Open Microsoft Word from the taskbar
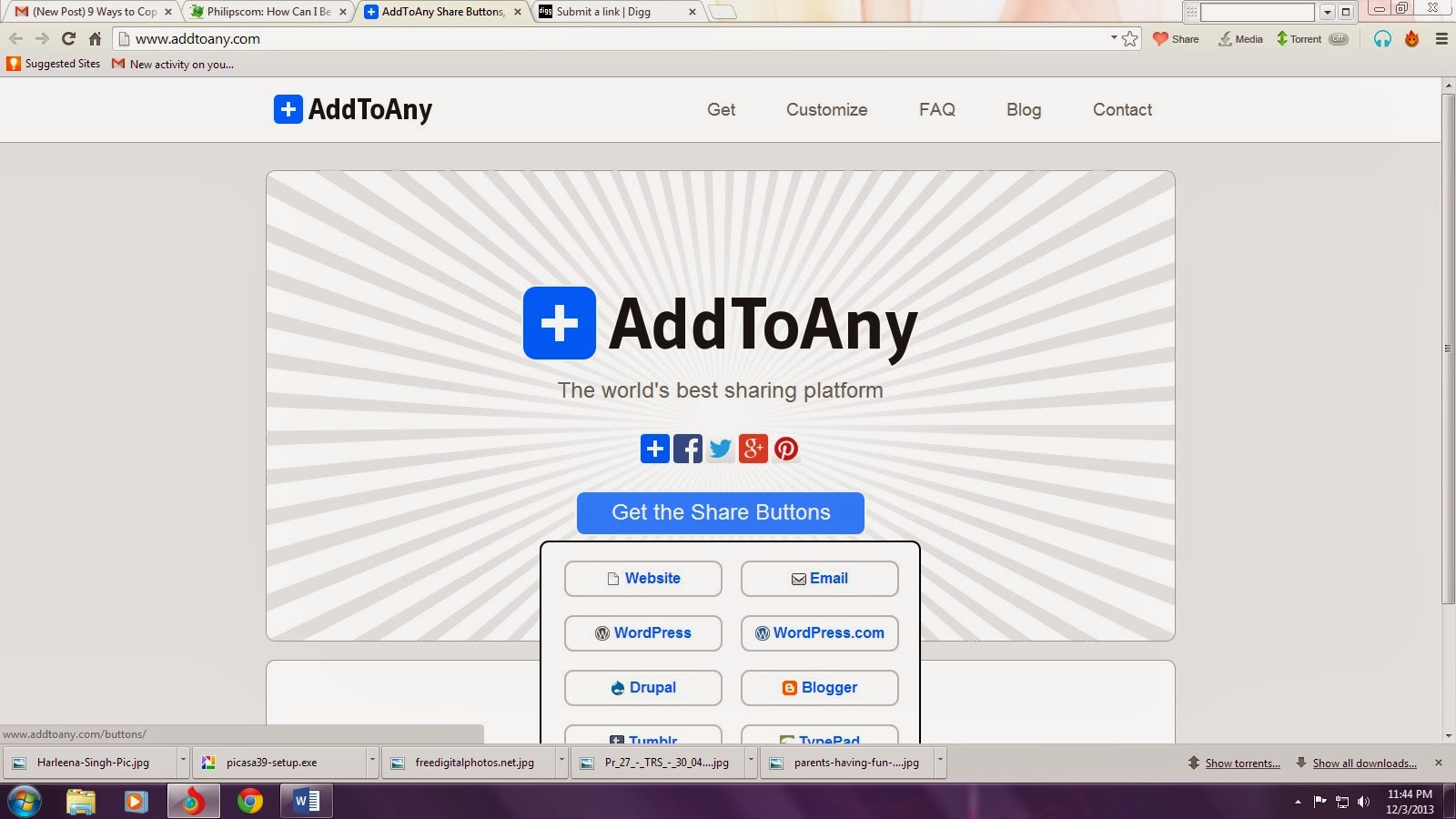Screen dimensions: 1456x819 pos(306,802)
